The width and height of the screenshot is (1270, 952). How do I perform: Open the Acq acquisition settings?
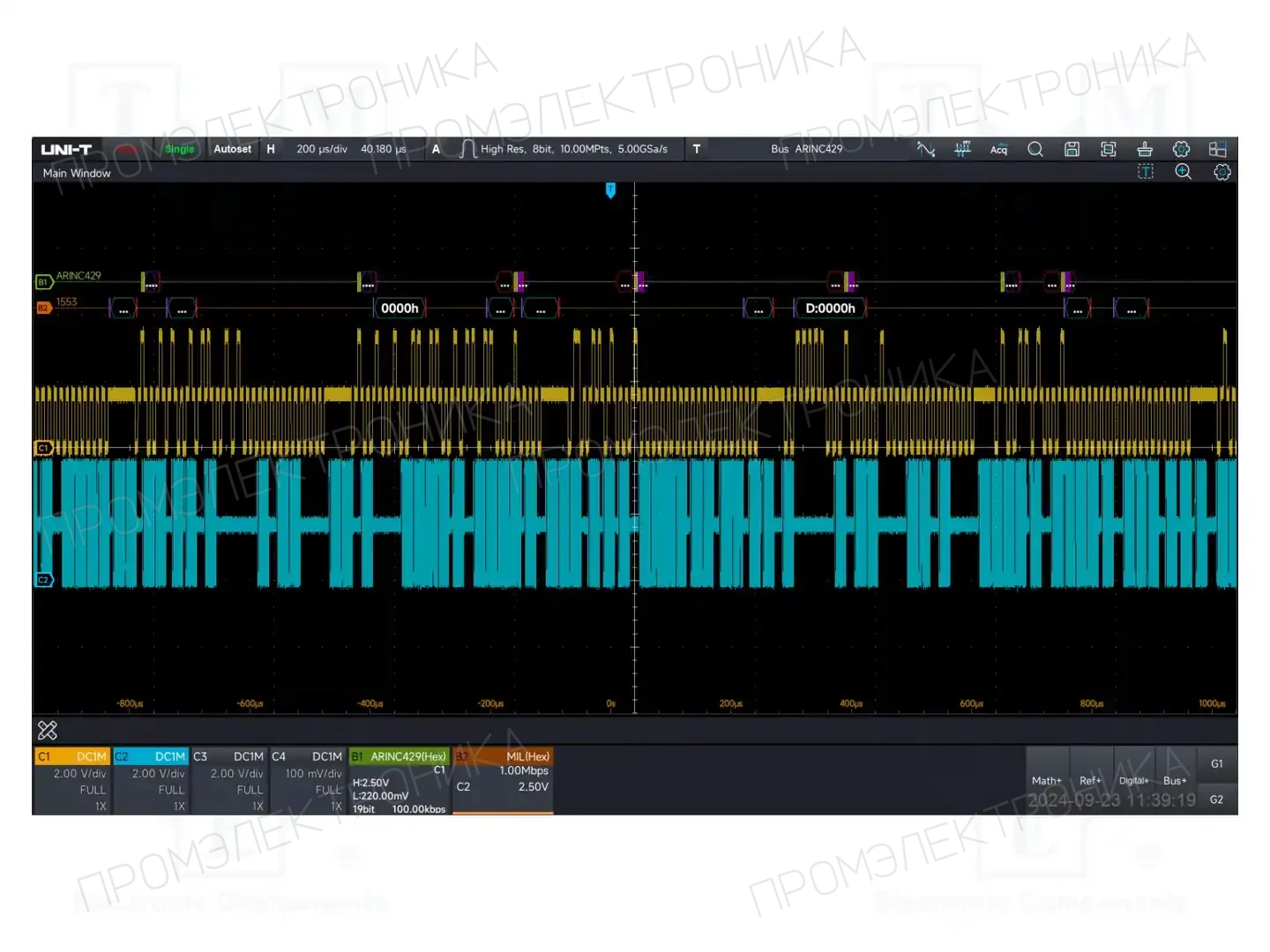pyautogui.click(x=998, y=149)
